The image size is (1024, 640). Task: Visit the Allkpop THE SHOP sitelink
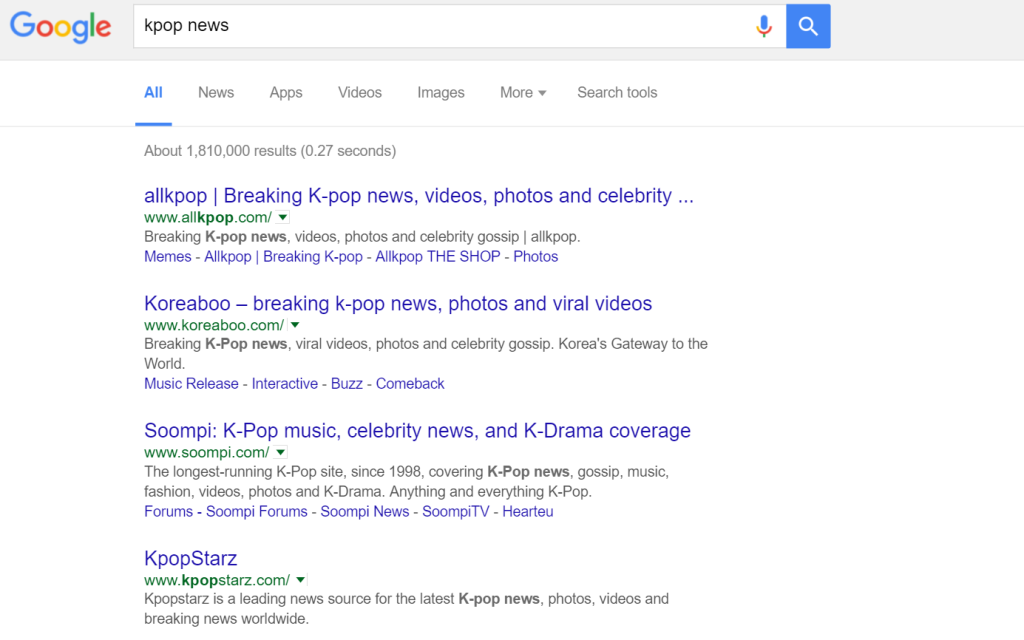coord(438,257)
